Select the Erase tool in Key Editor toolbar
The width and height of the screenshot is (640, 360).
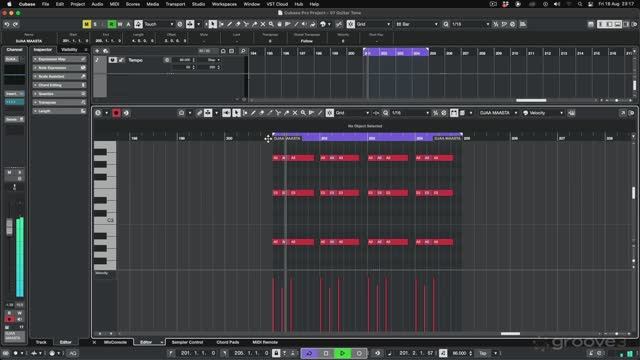(261, 113)
